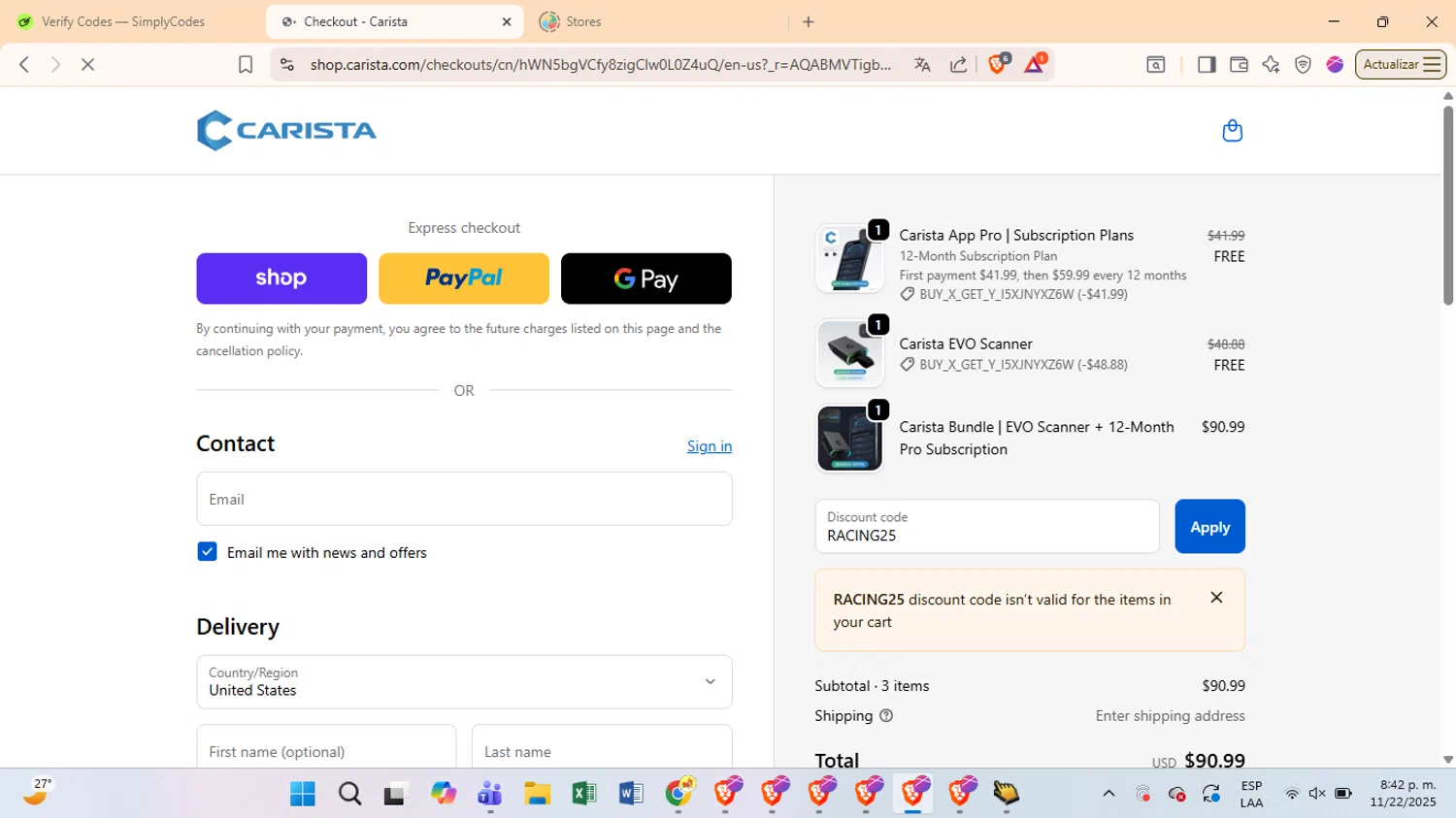
Task: Click the Carista EVO Scanner thumbnail
Action: (849, 353)
